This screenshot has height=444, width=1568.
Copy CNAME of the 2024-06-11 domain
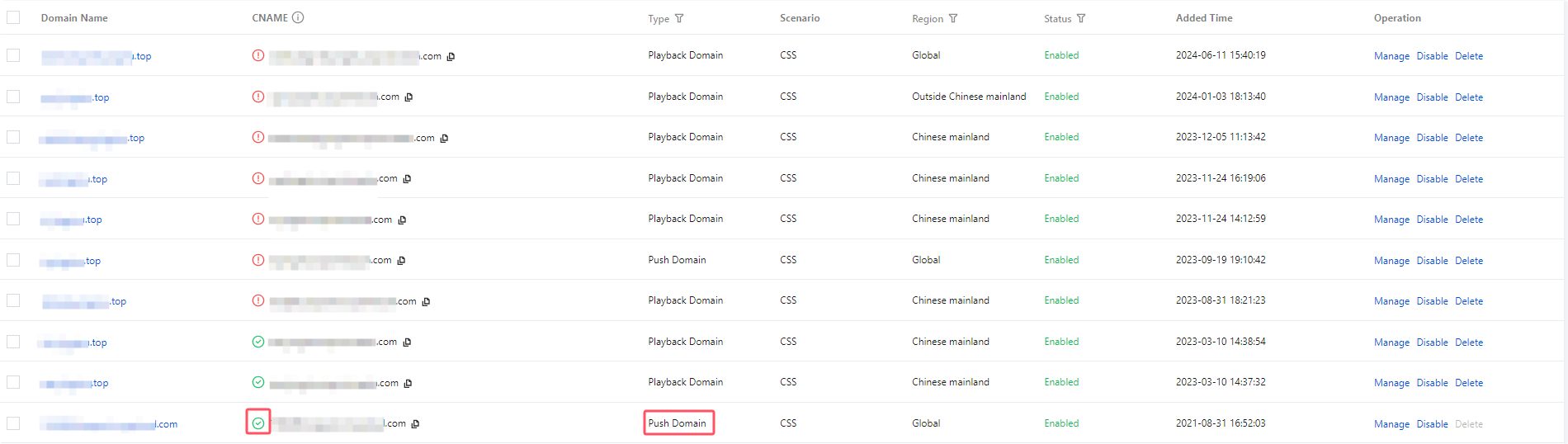coord(451,57)
